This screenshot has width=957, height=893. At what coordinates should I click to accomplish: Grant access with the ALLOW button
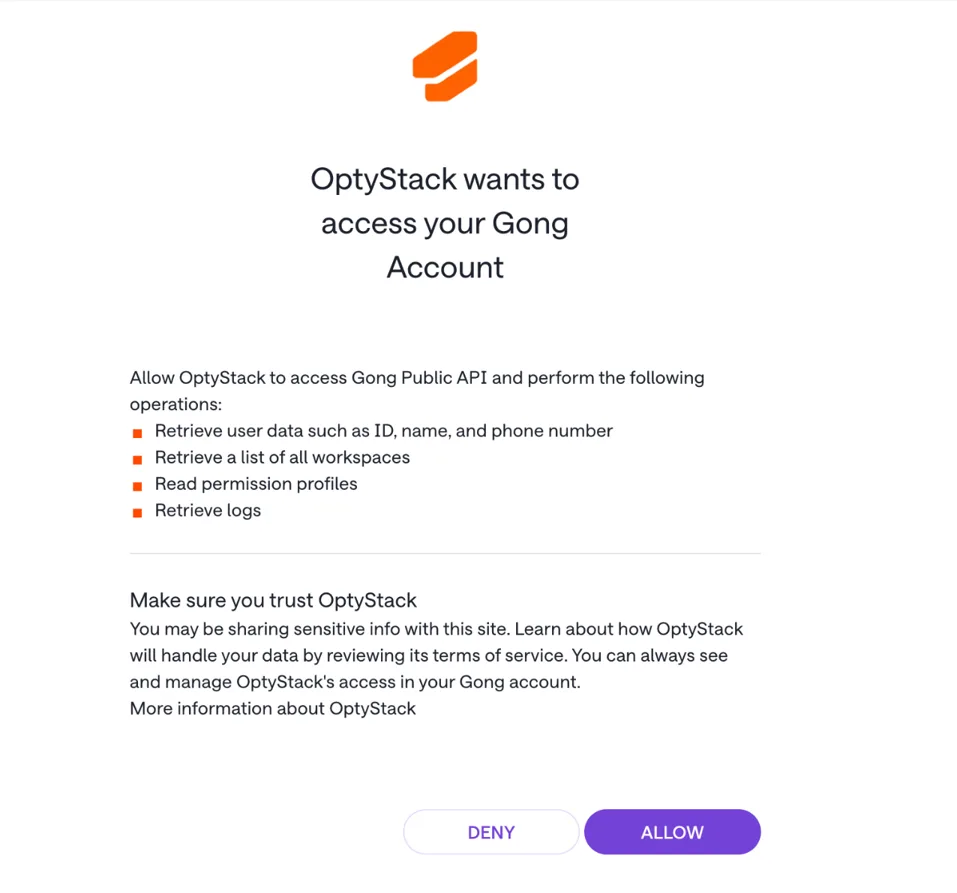coord(672,832)
